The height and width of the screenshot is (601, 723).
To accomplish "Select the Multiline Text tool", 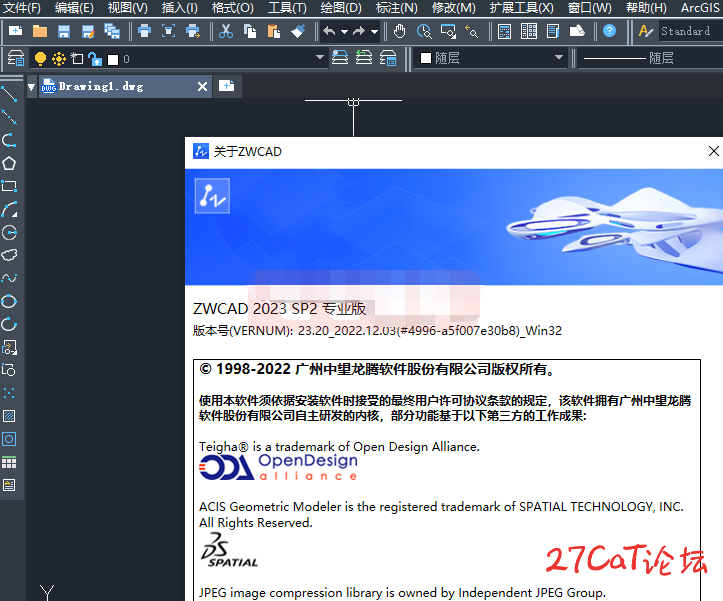I will coord(9,485).
